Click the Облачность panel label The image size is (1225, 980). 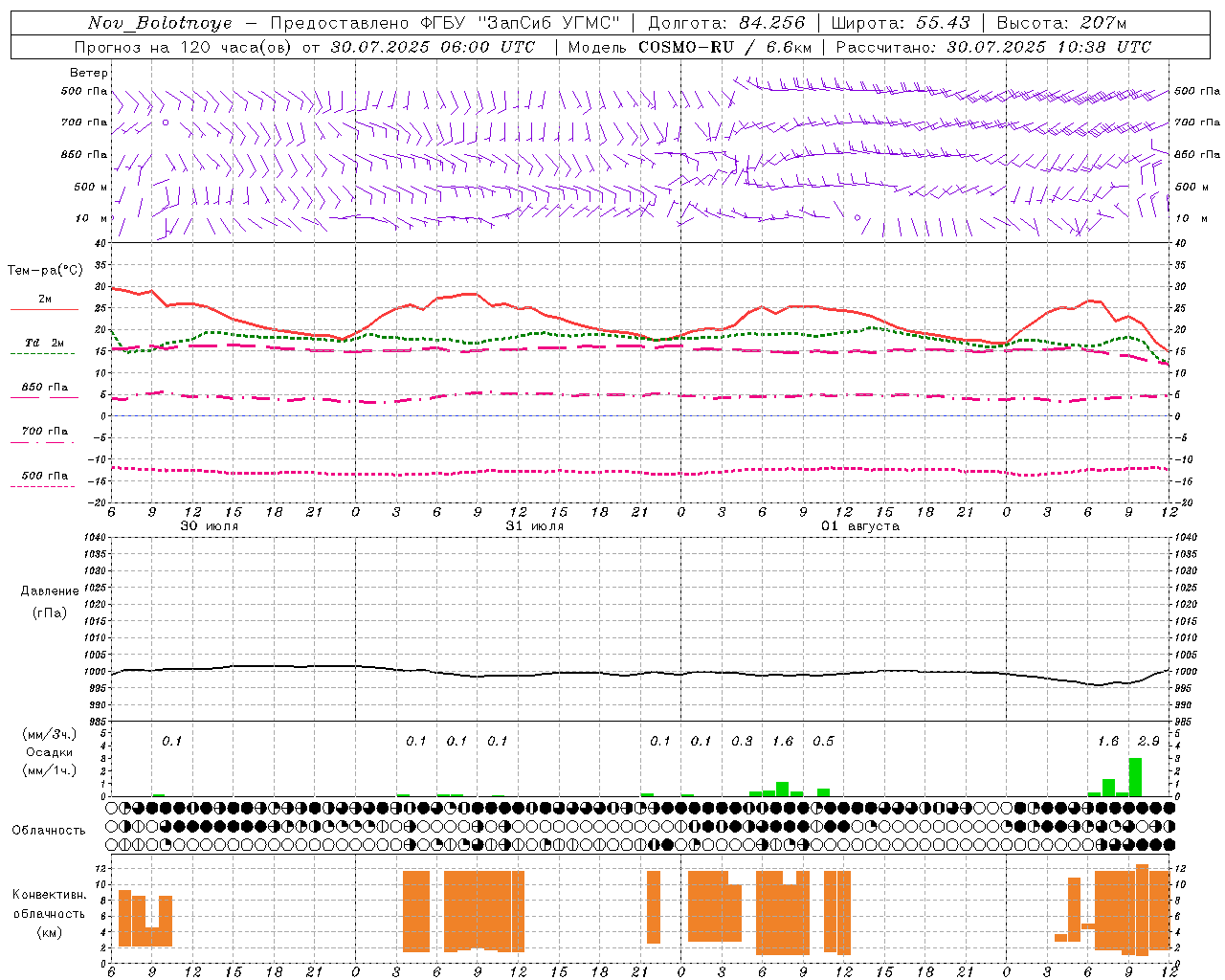(49, 830)
